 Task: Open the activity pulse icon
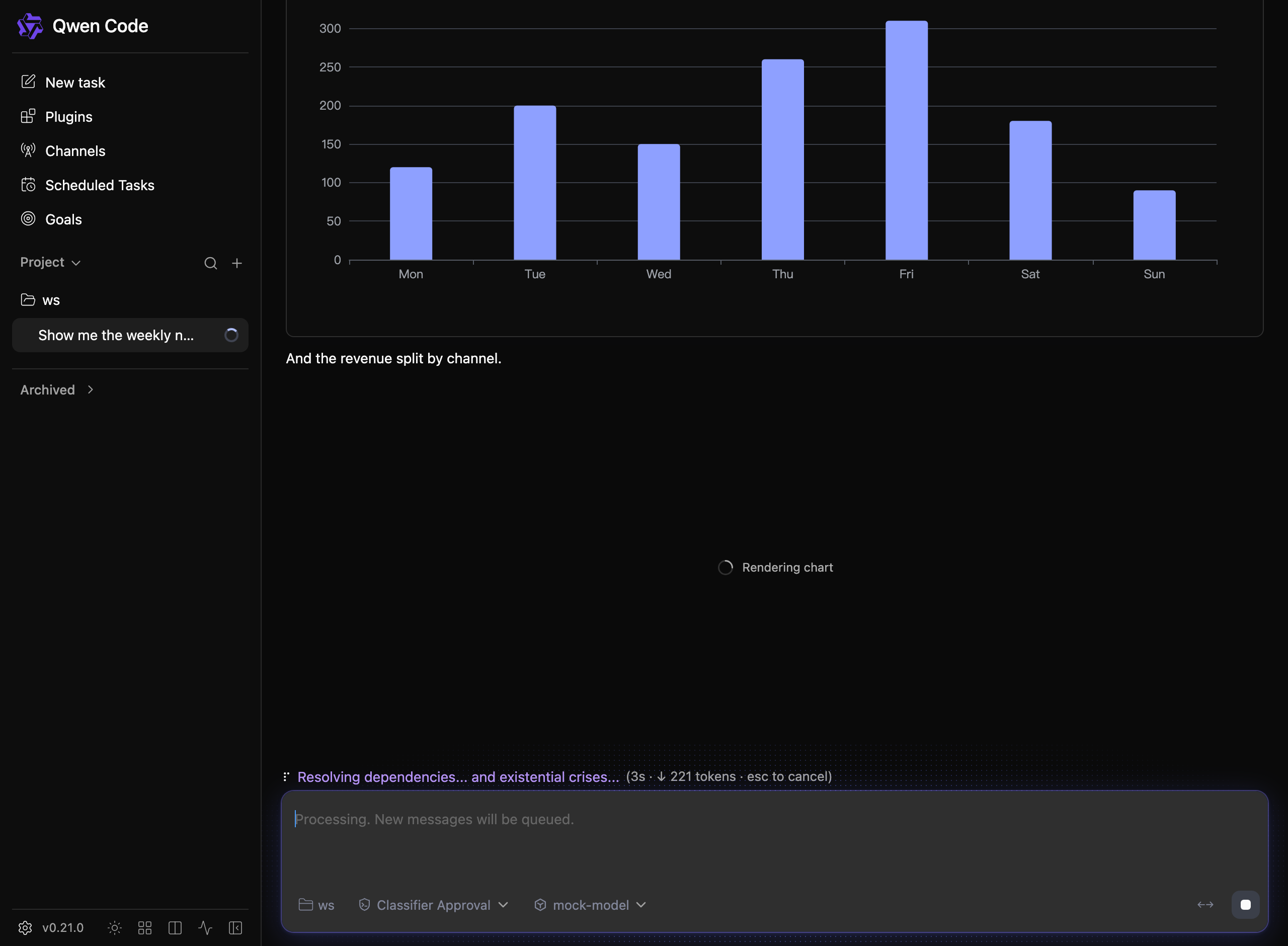pyautogui.click(x=205, y=928)
